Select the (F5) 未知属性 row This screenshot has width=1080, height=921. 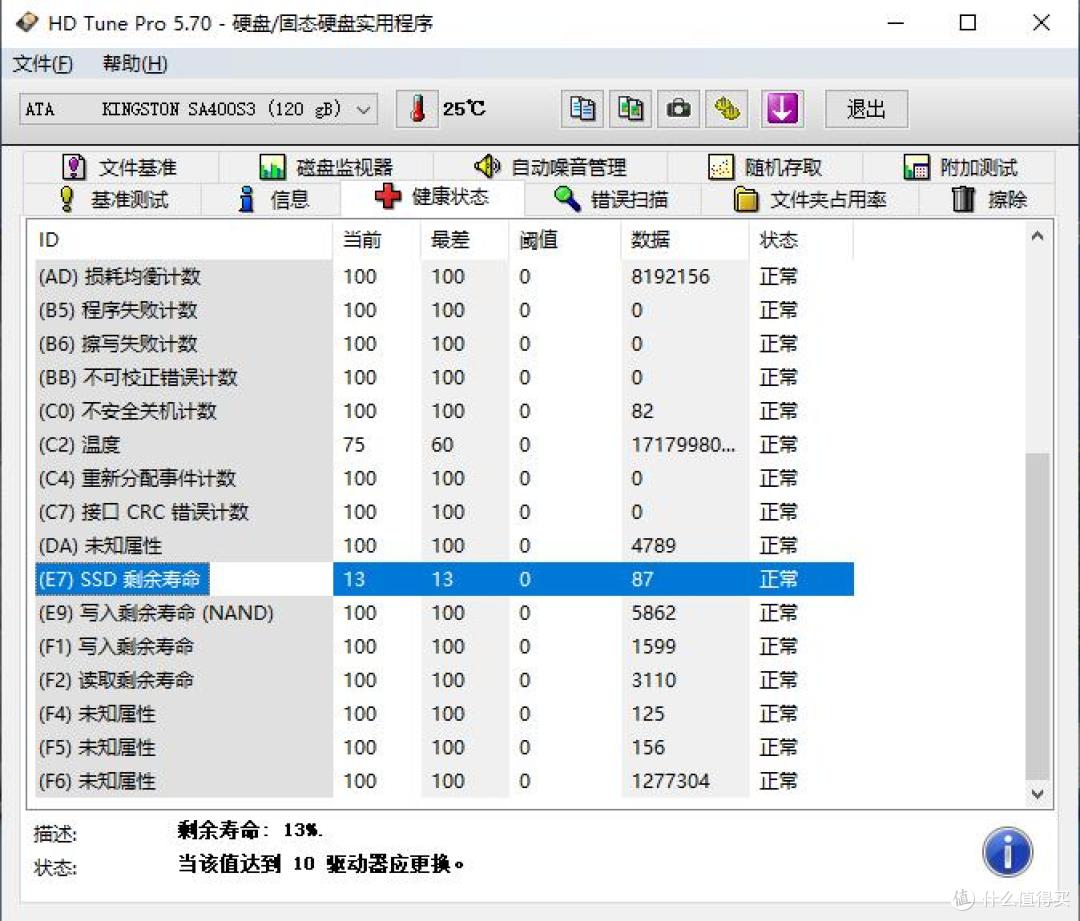pos(444,747)
